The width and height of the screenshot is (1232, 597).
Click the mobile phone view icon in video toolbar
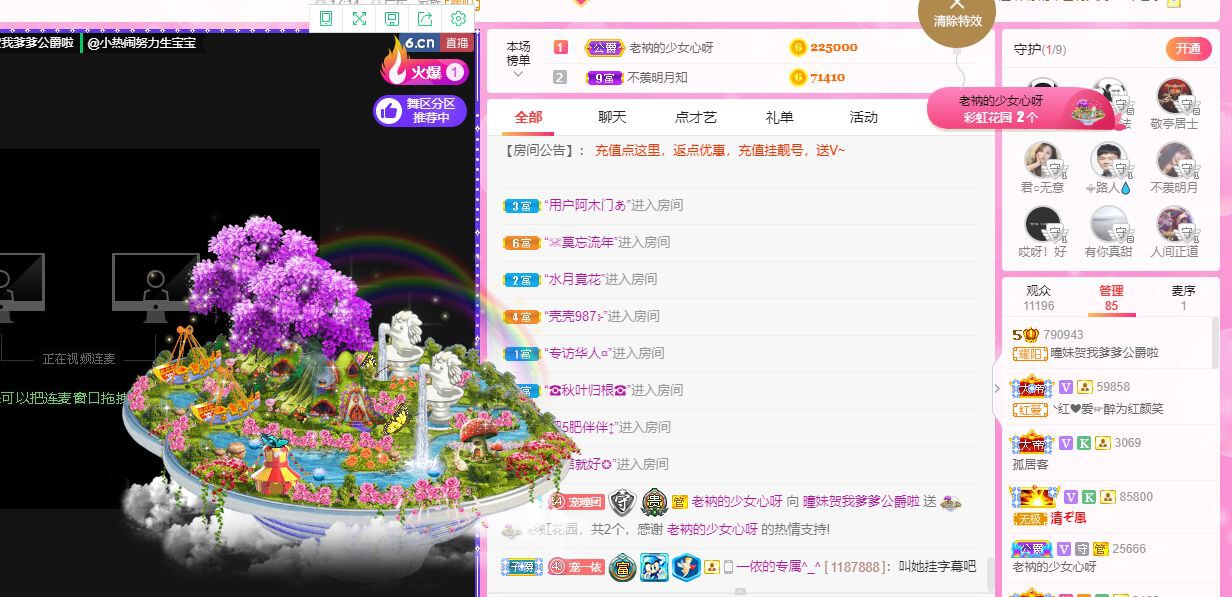[x=326, y=19]
